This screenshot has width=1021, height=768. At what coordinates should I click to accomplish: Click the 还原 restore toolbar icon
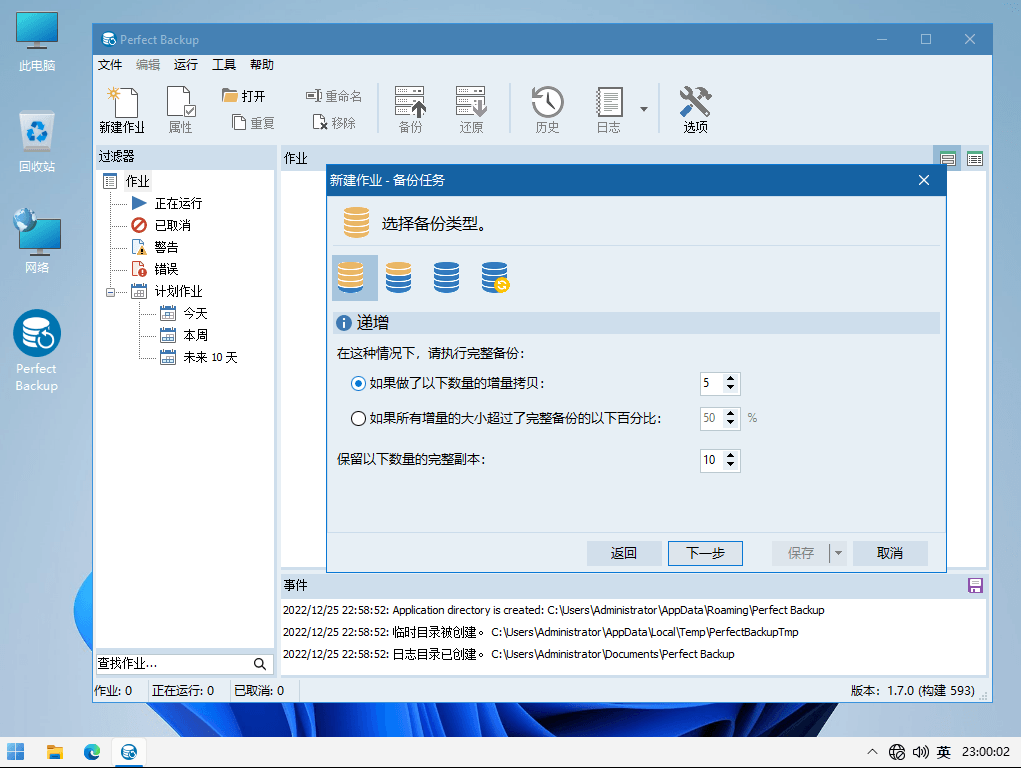pyautogui.click(x=471, y=109)
